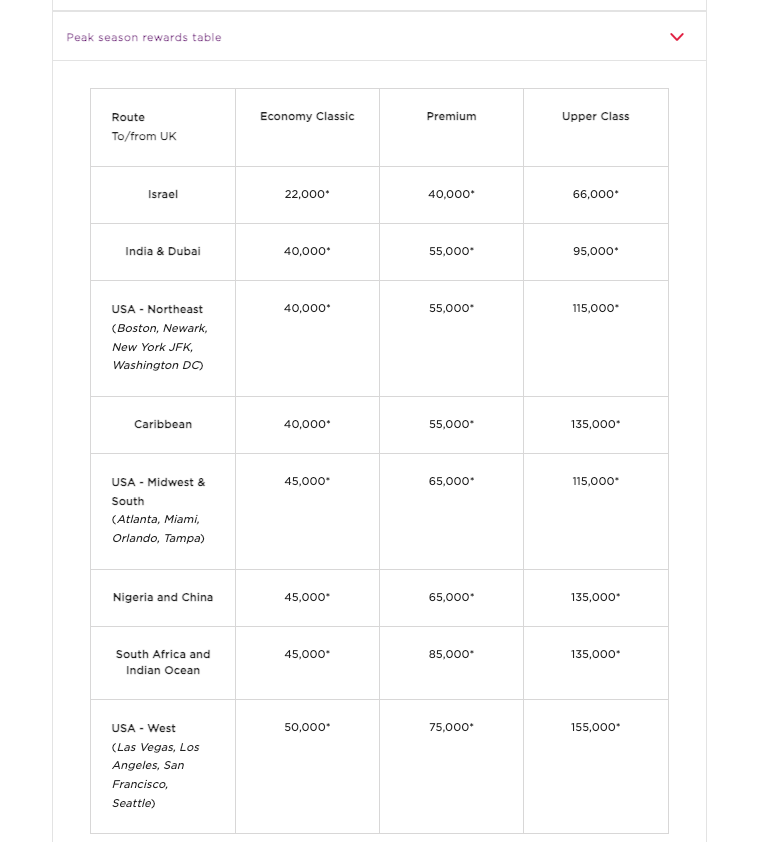
Task: Click the India & Dubai route label
Action: (x=163, y=251)
